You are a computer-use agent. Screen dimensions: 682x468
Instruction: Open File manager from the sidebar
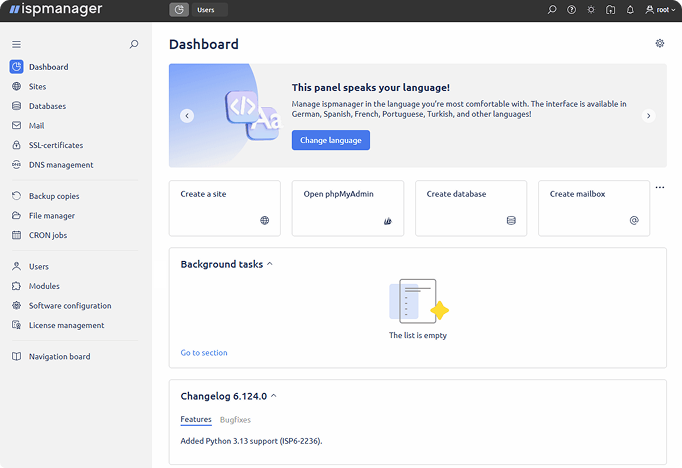[51, 216]
